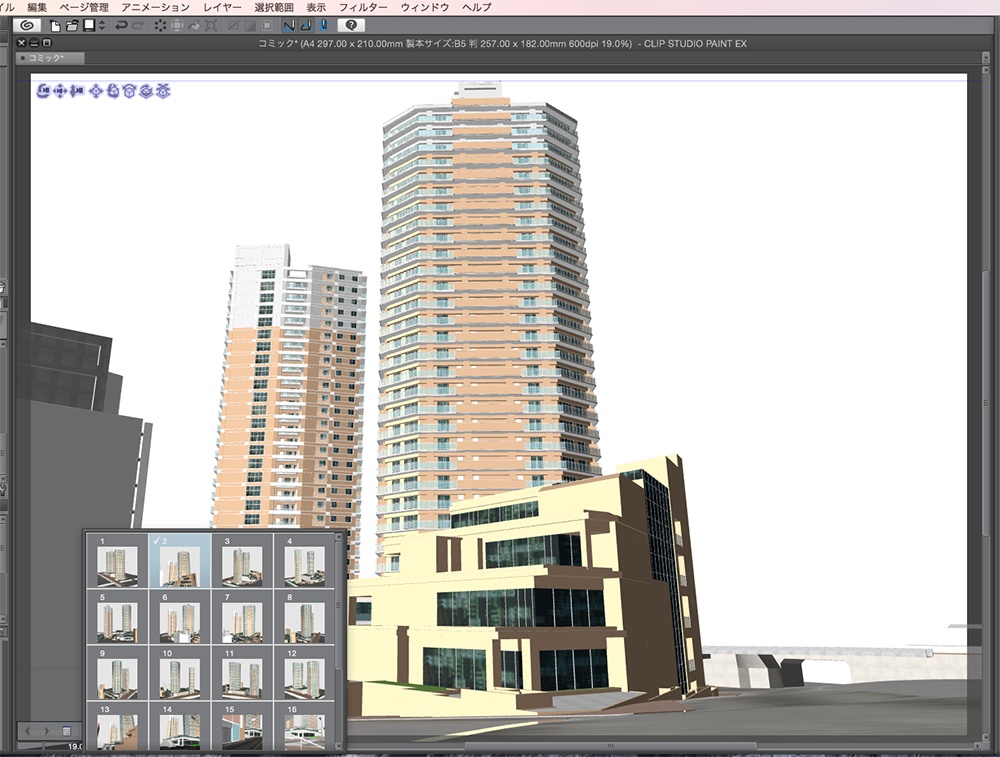The image size is (1000, 757).
Task: Choose checked camera angle preset 2
Action: [x=180, y=561]
